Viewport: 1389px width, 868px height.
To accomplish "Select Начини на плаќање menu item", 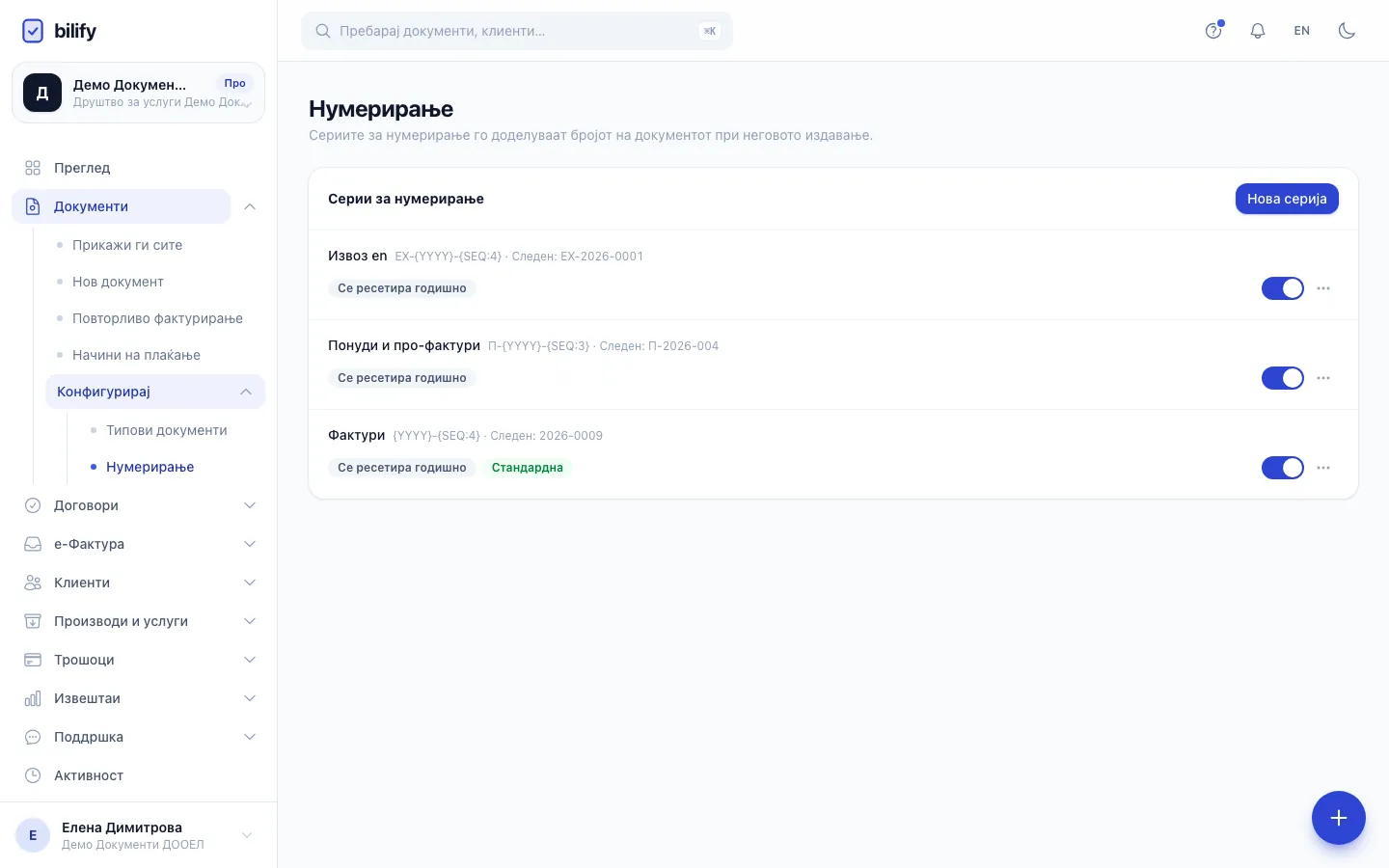I will click(x=136, y=355).
